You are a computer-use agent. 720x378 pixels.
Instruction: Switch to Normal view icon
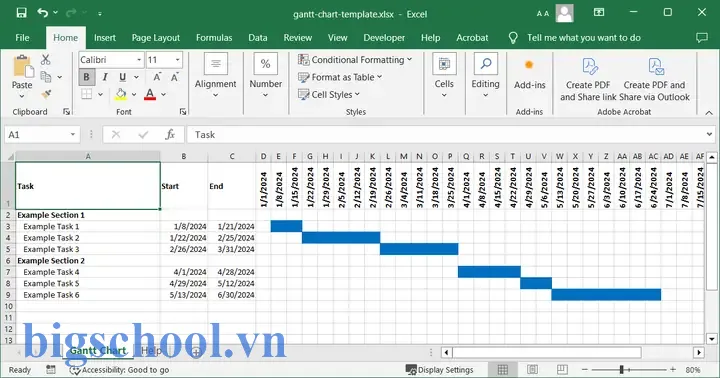pos(503,370)
